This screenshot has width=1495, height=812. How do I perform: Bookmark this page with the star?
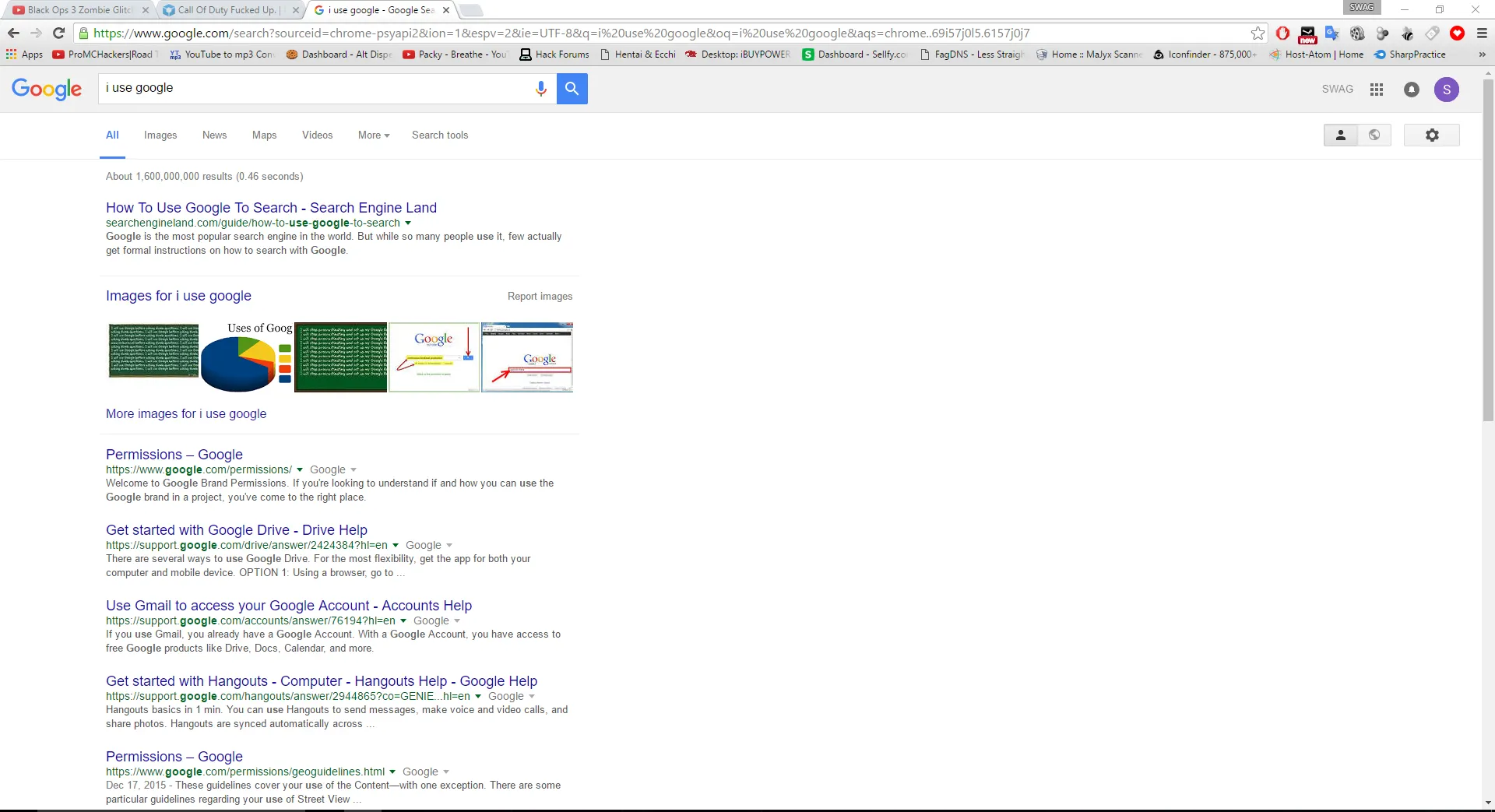point(1258,33)
